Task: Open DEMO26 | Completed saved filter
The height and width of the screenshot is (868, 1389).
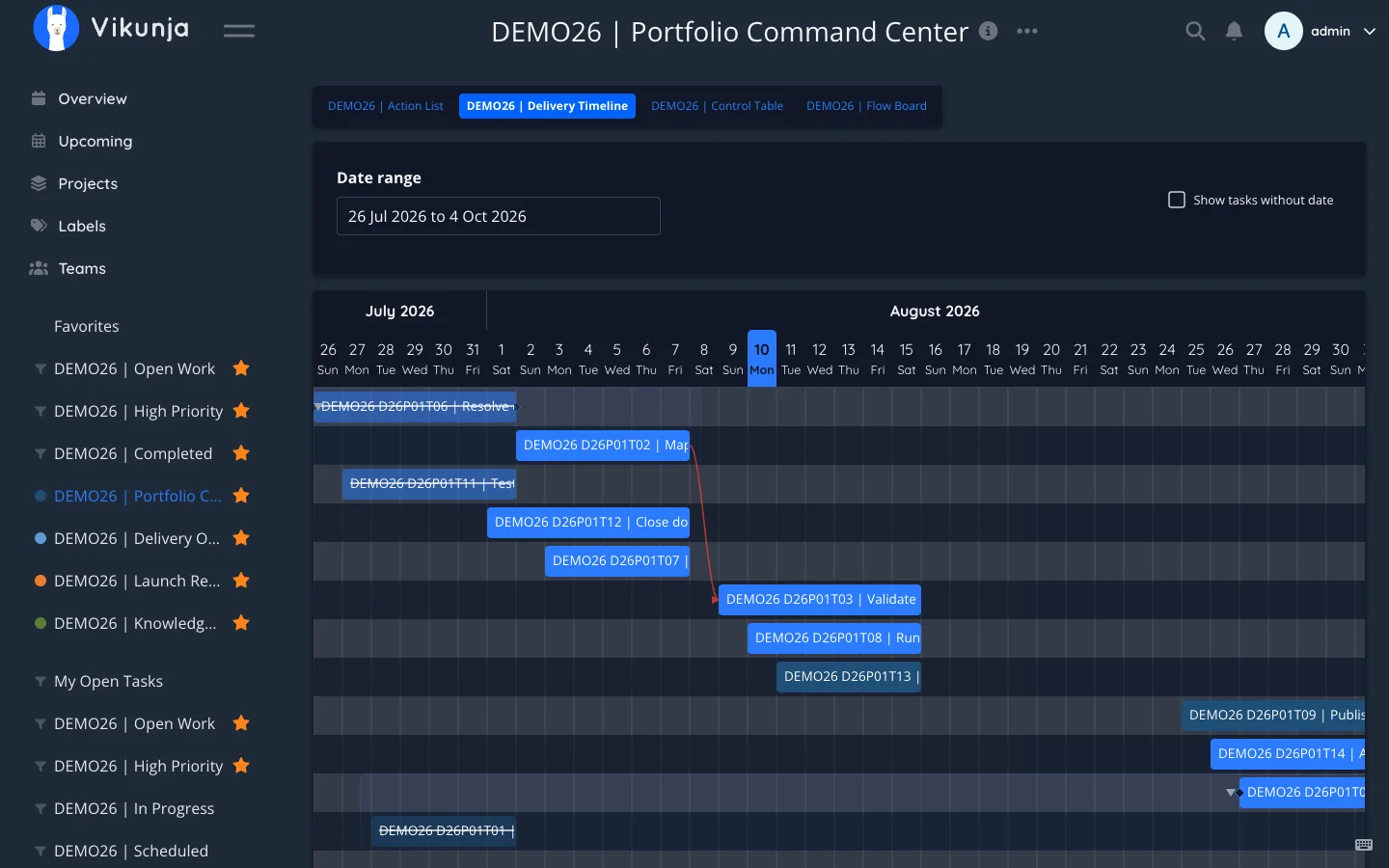Action: point(133,453)
